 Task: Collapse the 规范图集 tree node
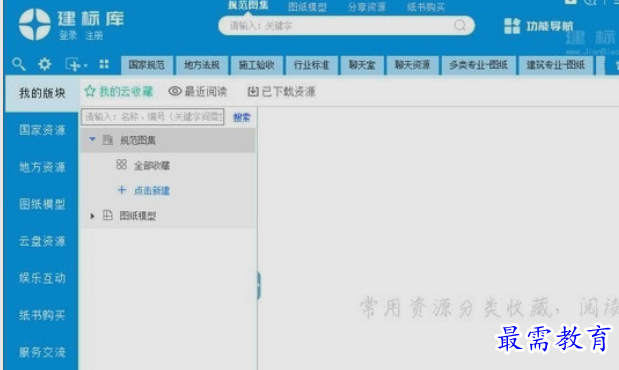point(92,139)
